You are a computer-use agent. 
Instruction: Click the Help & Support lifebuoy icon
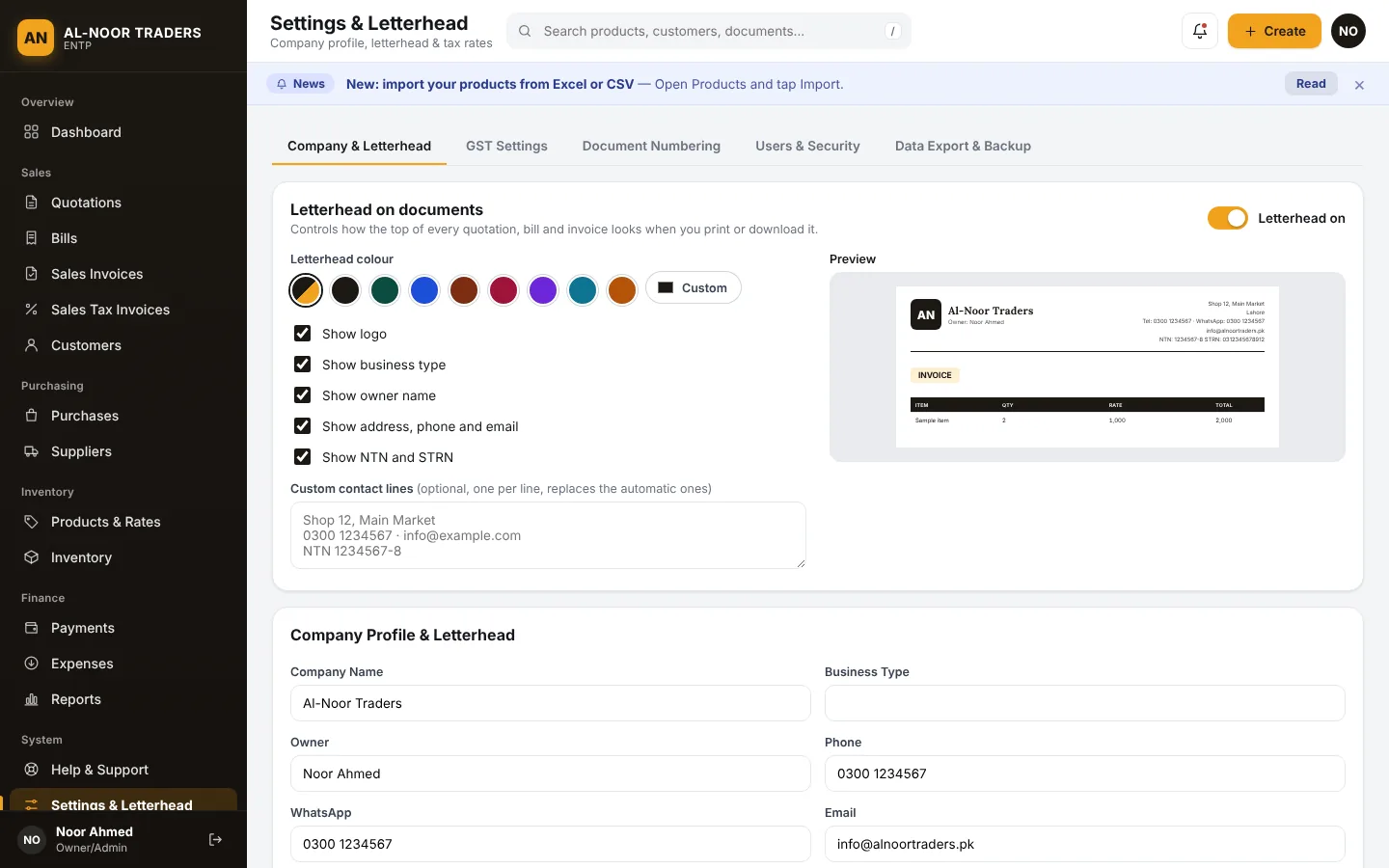[x=31, y=770]
